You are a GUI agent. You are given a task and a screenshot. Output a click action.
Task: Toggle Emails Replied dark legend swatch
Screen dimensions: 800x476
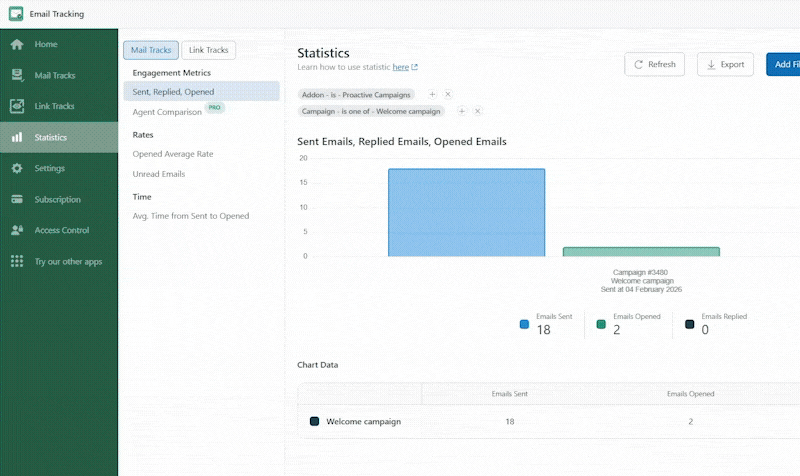coord(689,324)
